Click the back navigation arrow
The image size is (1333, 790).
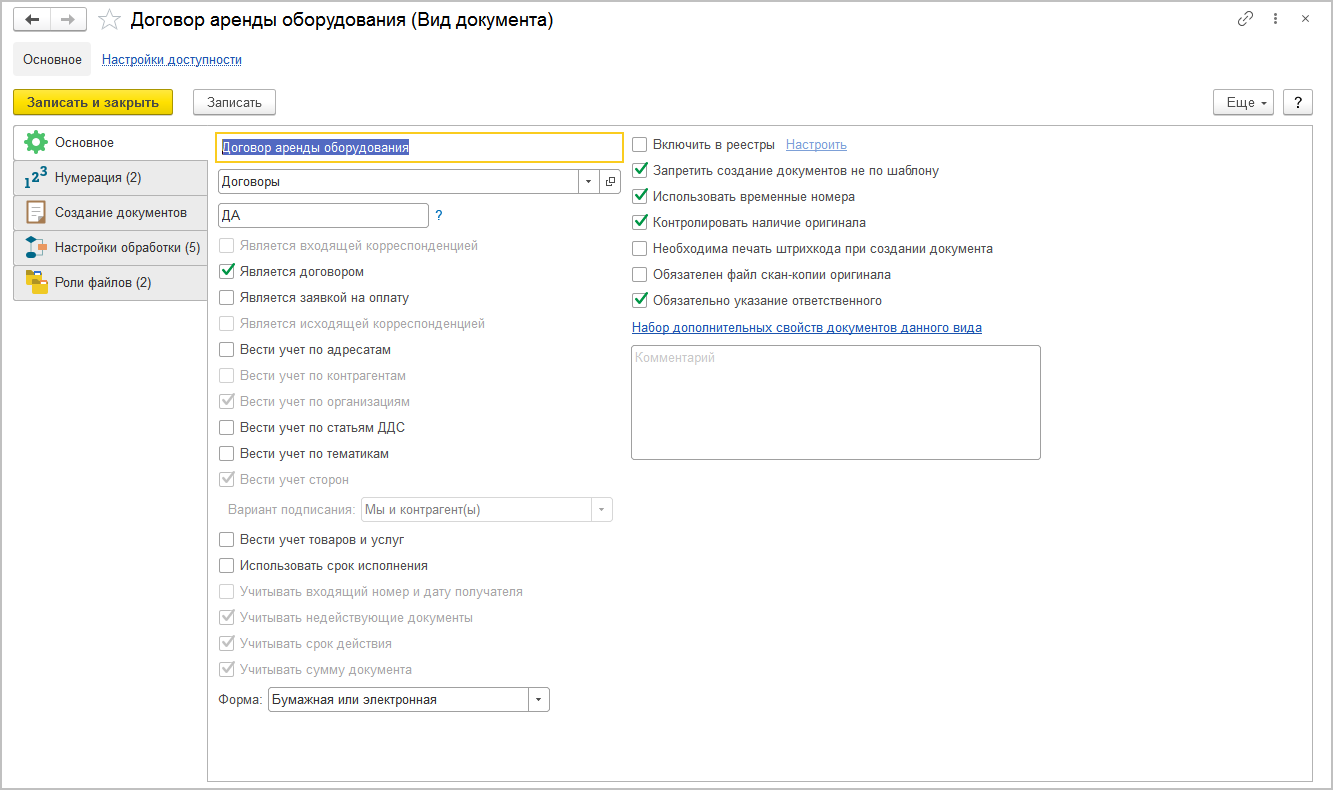click(32, 20)
